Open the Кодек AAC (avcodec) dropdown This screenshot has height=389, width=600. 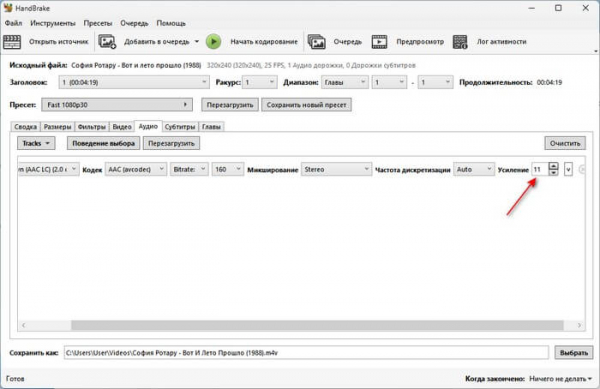136,169
